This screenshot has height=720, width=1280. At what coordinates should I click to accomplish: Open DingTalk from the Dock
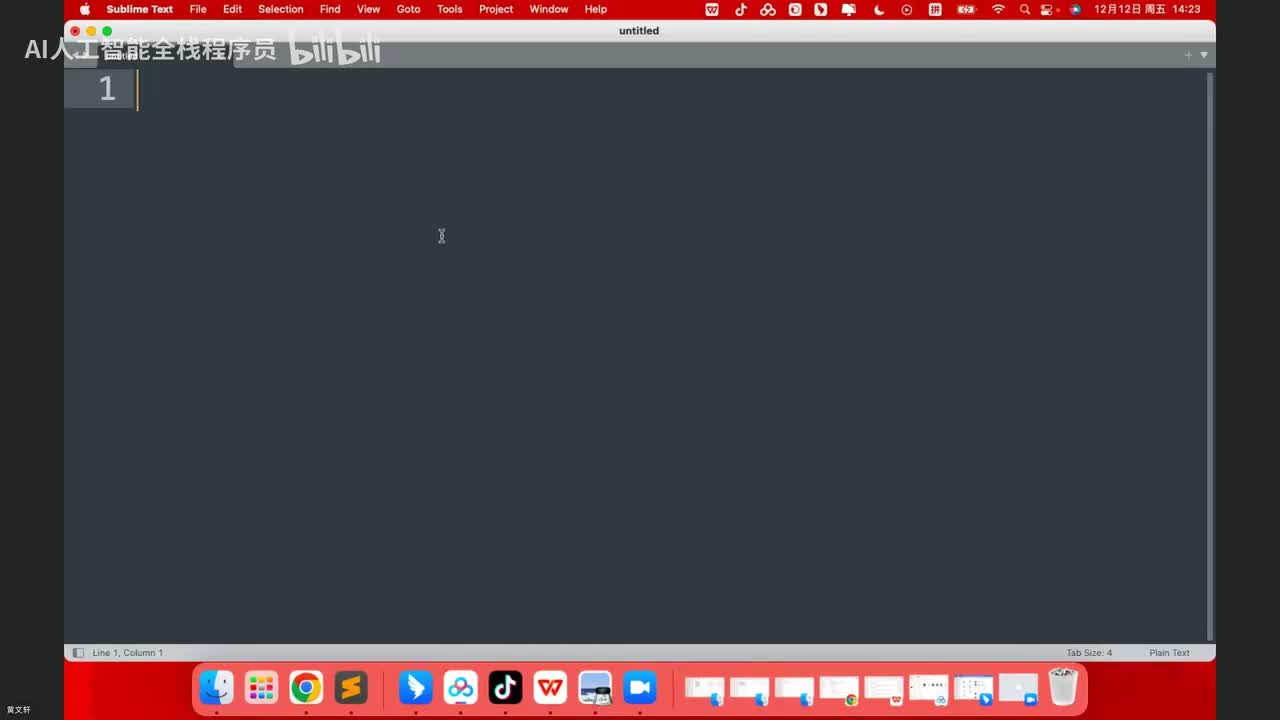click(416, 688)
